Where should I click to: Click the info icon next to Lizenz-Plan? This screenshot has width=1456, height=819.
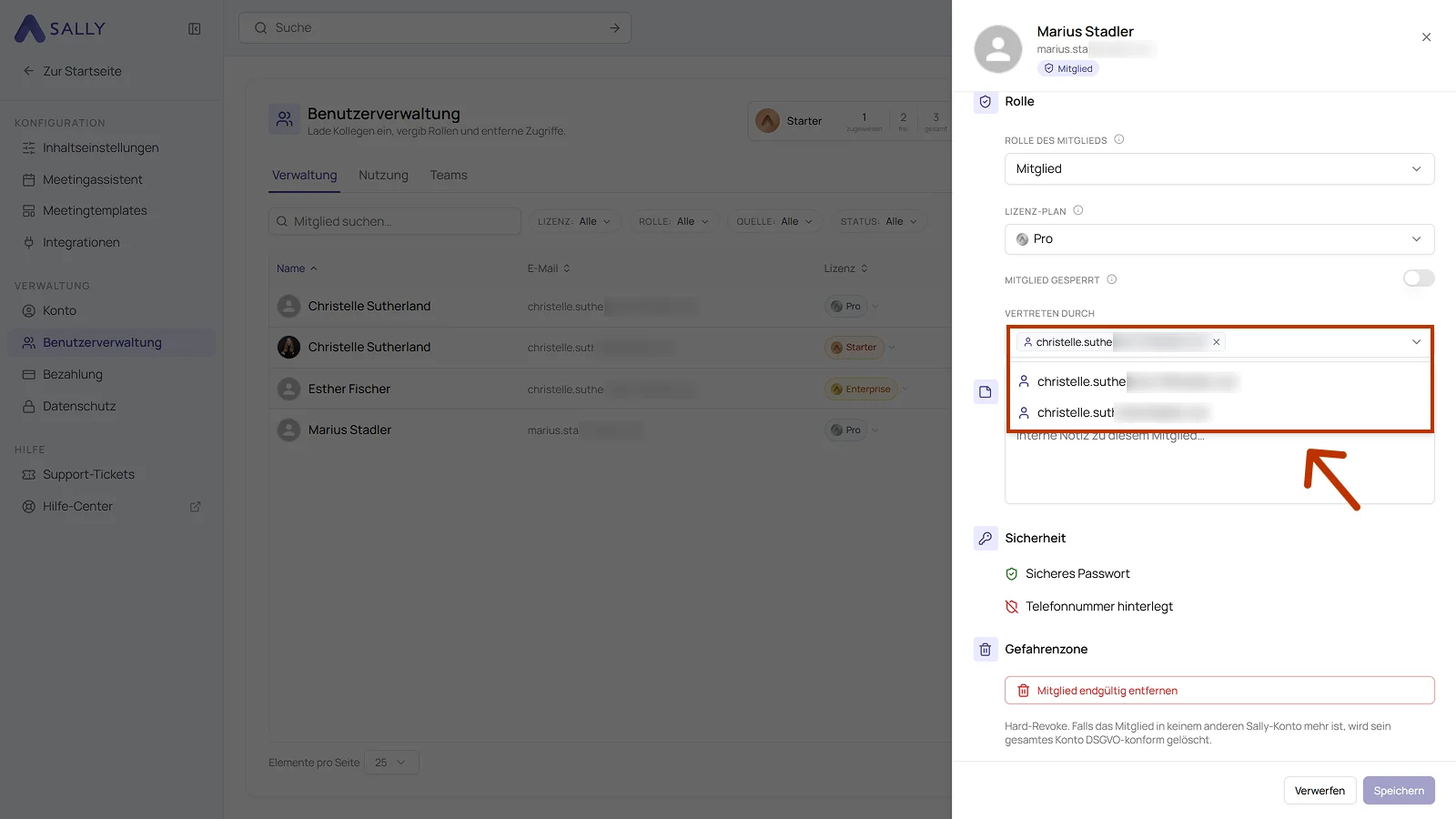click(1078, 210)
